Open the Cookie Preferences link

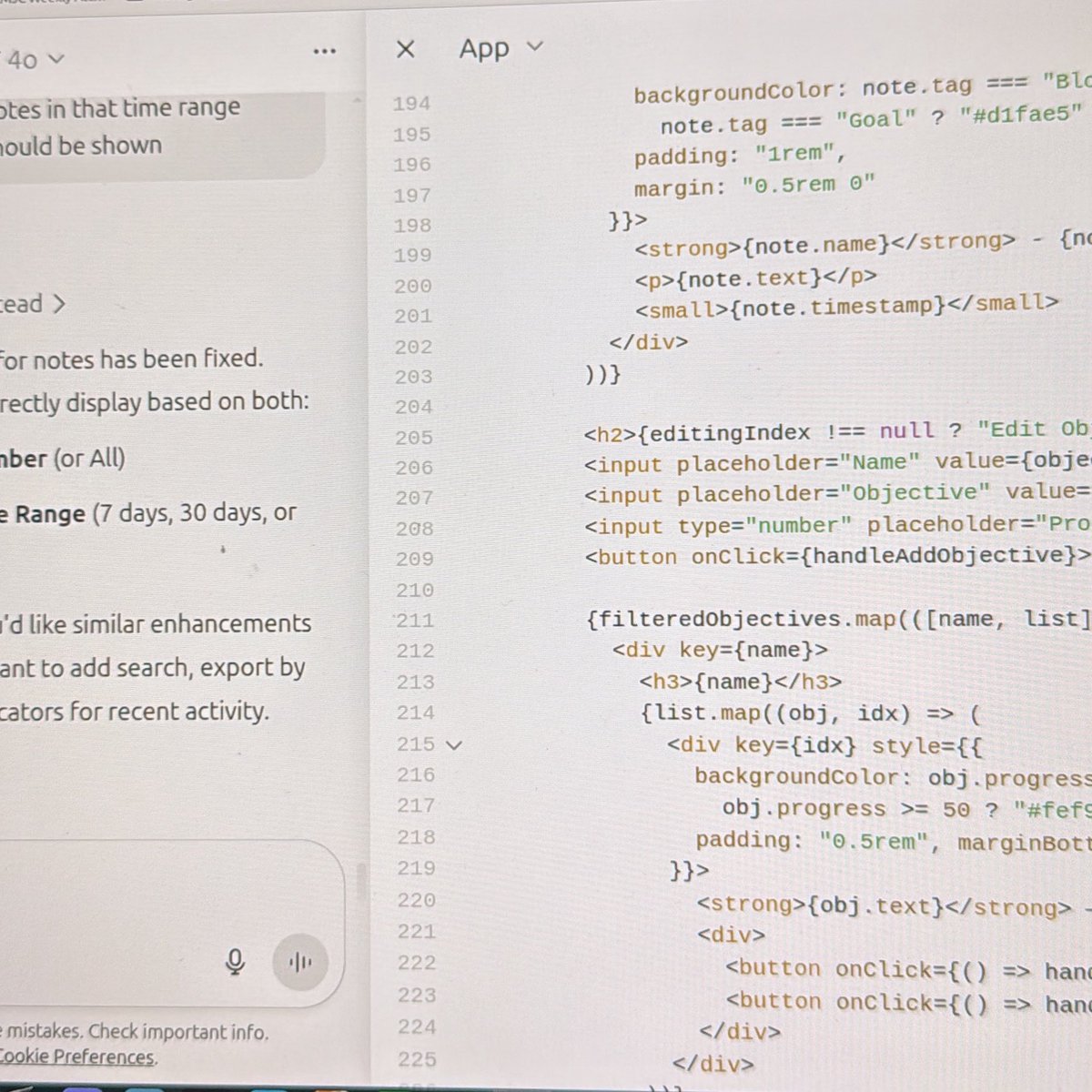(77, 1057)
